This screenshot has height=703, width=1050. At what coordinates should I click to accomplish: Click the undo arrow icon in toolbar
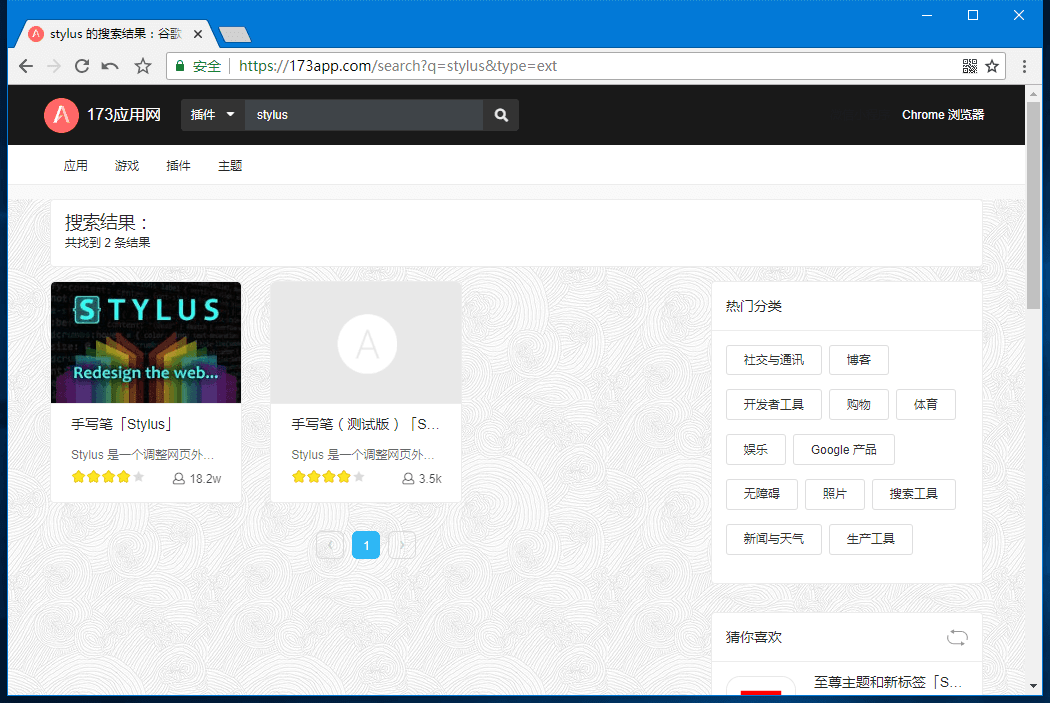click(110, 65)
